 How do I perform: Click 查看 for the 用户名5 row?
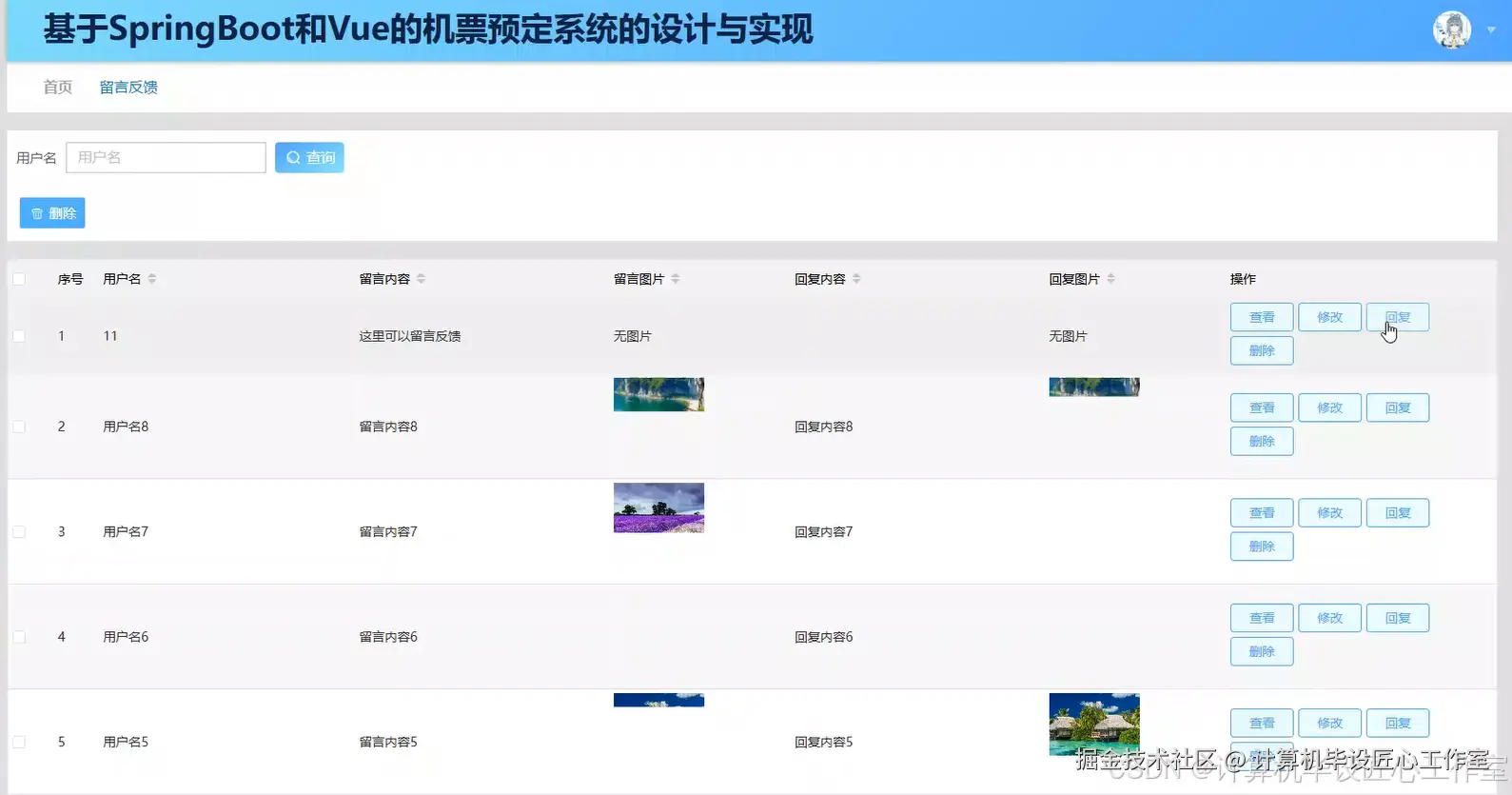(x=1262, y=723)
